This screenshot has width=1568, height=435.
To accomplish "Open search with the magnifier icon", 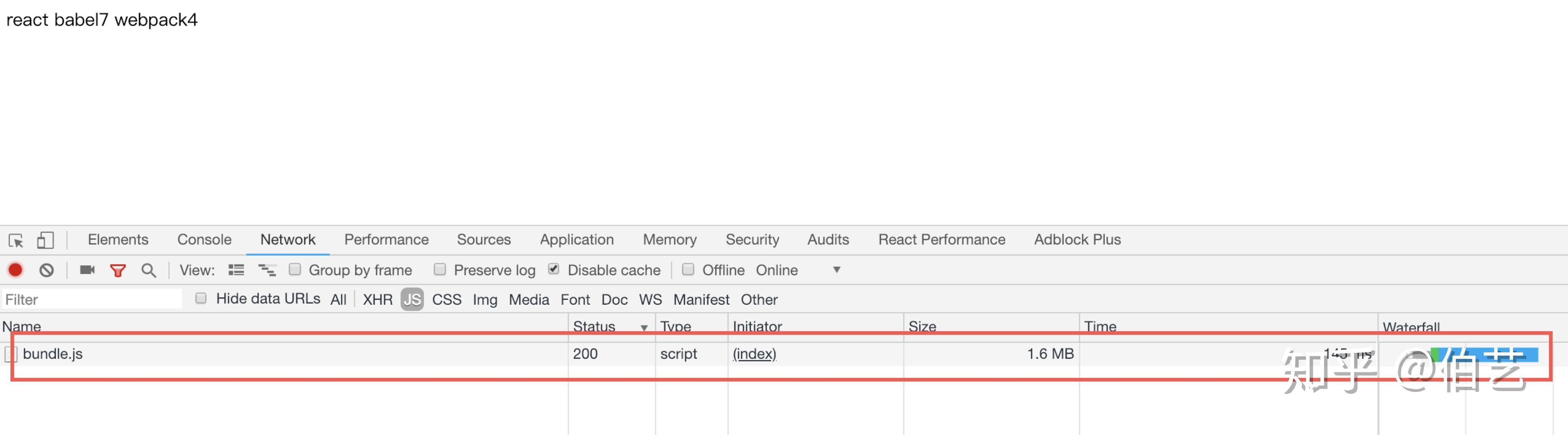I will coord(149,270).
